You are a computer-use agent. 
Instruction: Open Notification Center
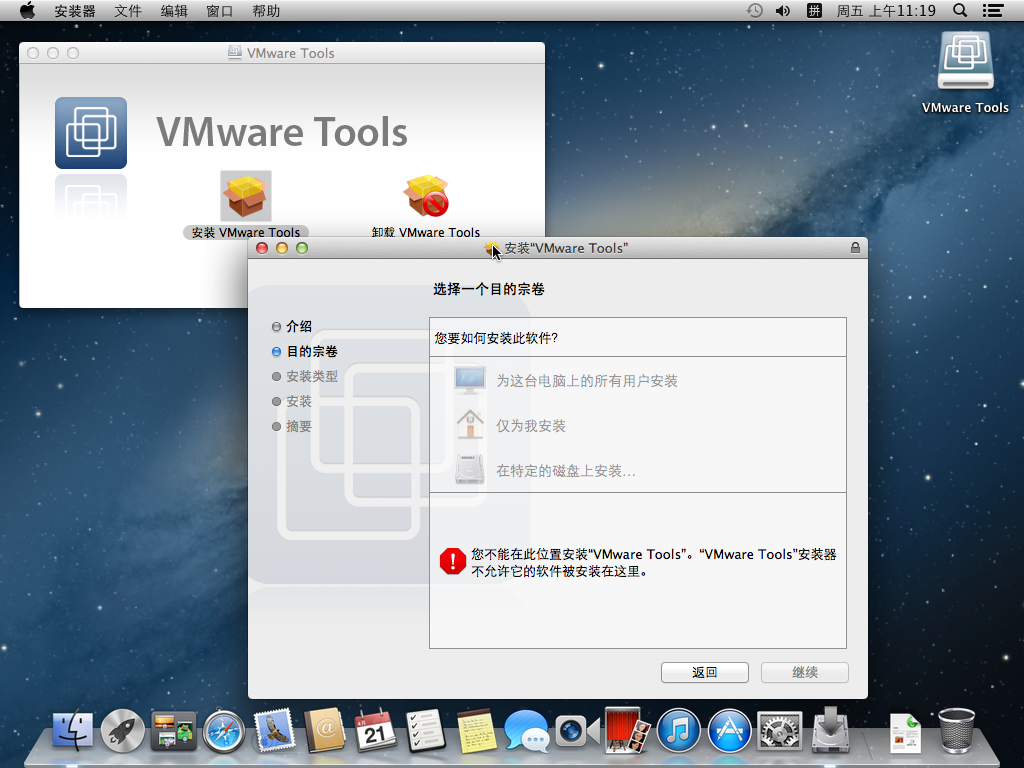993,10
